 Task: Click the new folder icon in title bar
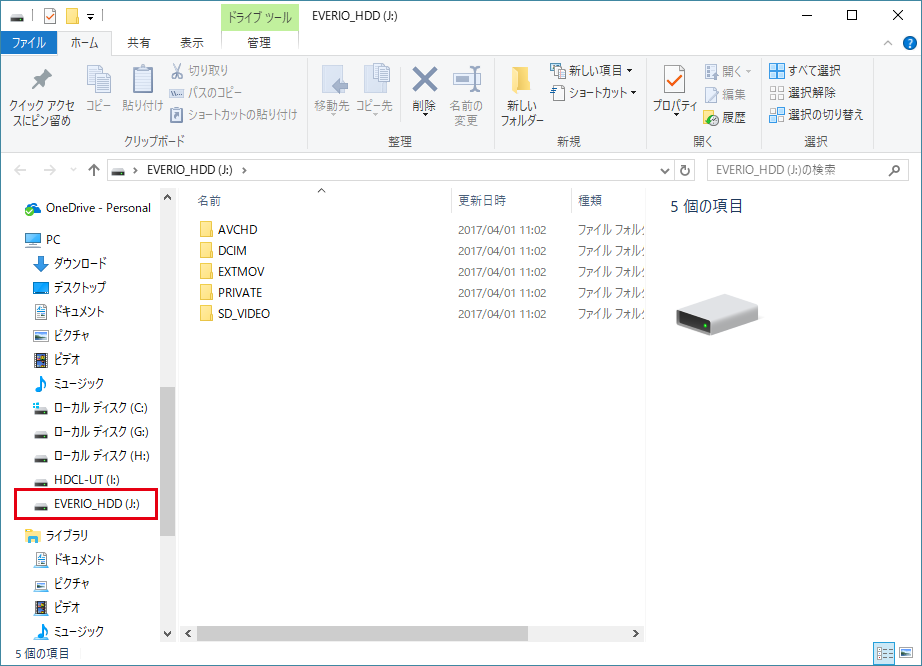(72, 16)
